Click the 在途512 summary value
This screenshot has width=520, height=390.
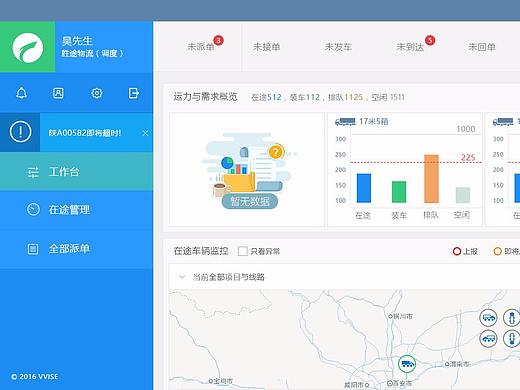266,97
